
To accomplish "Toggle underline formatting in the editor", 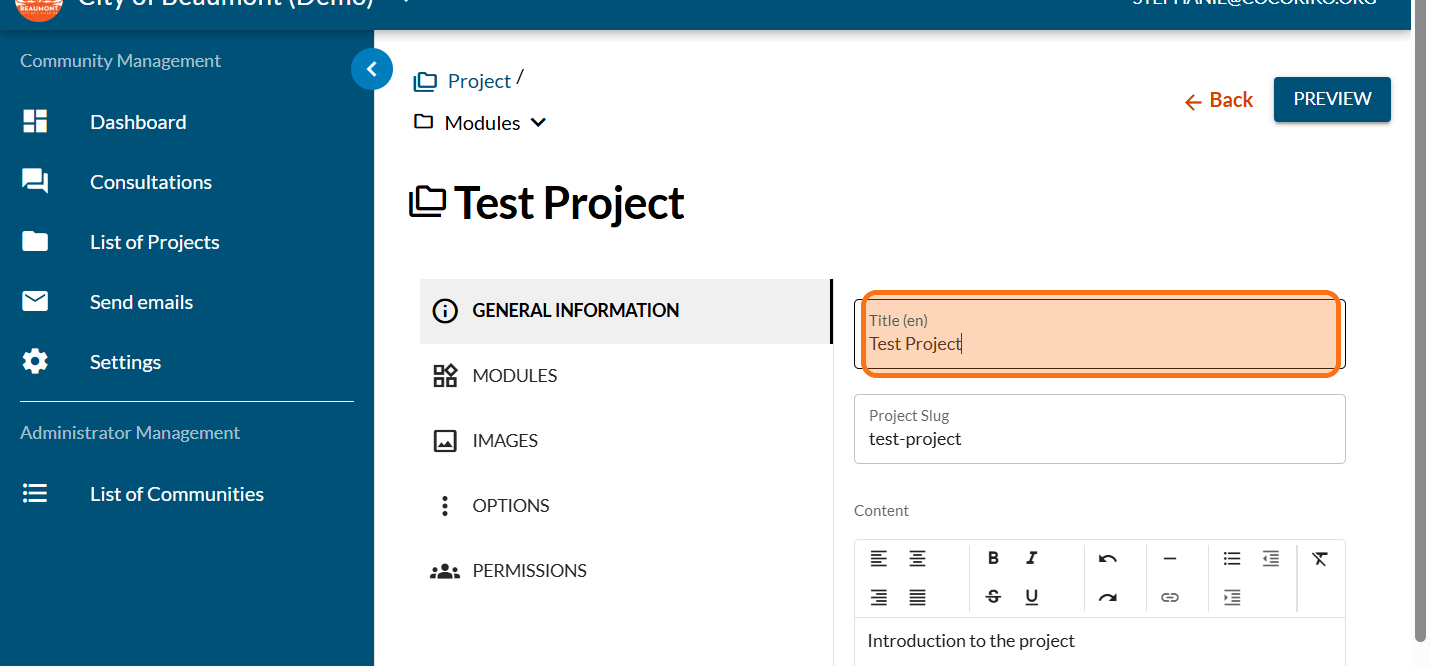I will (x=1031, y=597).
